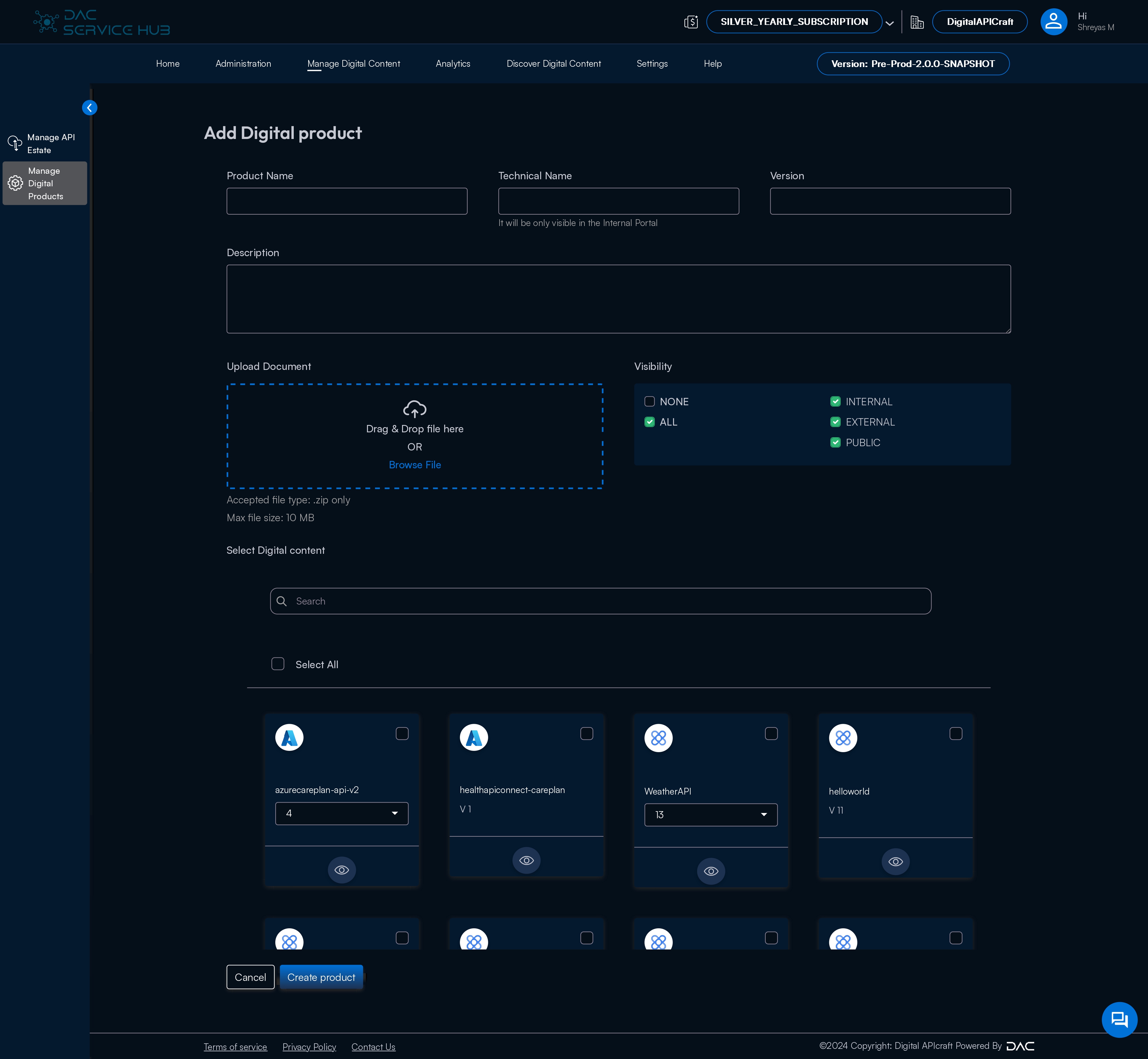Click the DigitalAPICraft organization button
1148x1059 pixels.
pos(979,22)
